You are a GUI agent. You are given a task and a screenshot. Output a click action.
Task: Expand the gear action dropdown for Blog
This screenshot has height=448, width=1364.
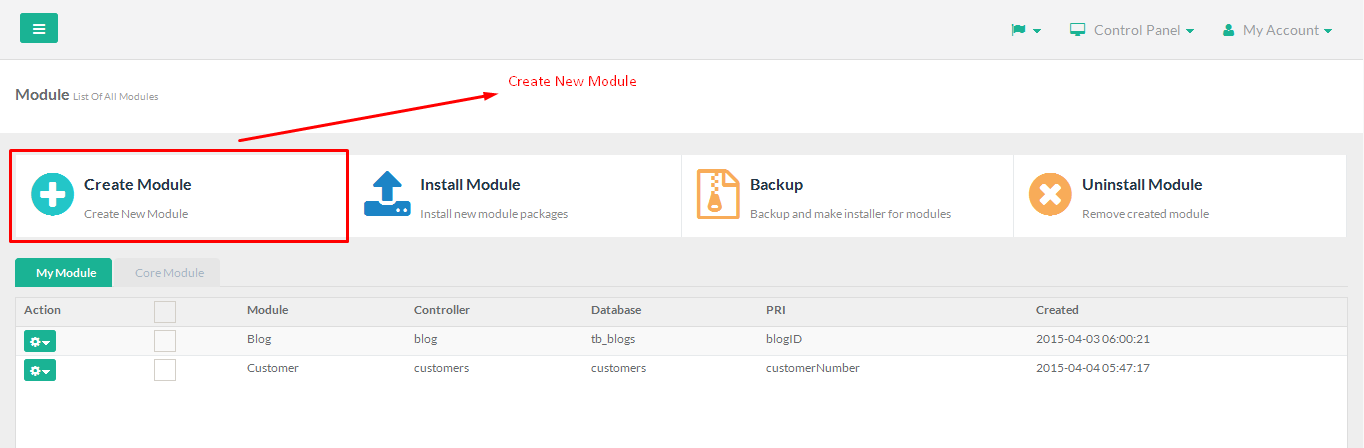40,341
